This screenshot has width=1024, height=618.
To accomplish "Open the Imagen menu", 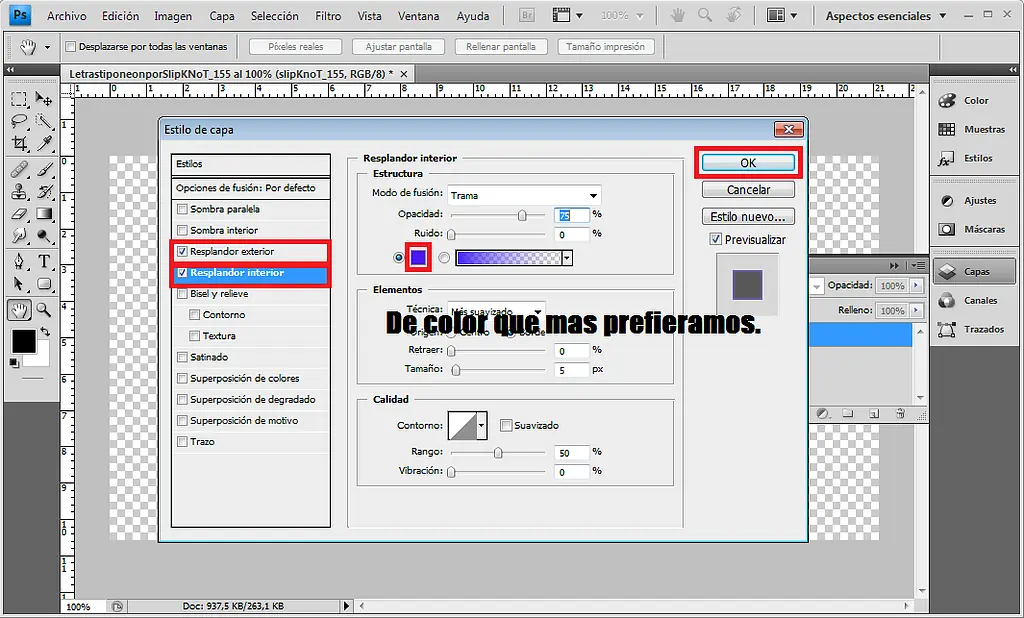I will click(173, 16).
